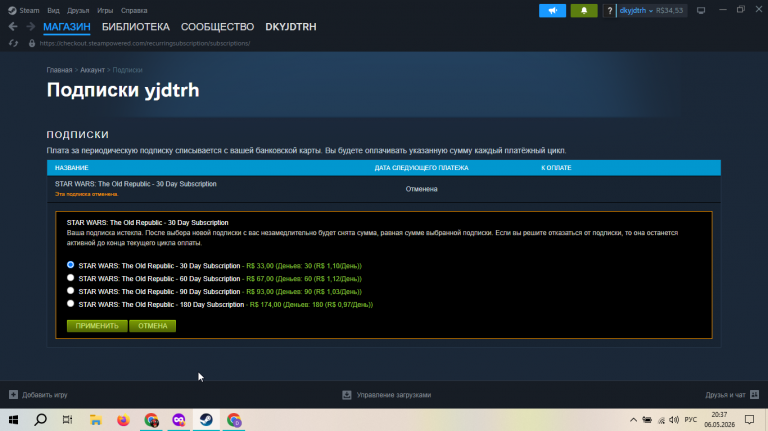The height and width of the screenshot is (431, 768).
Task: Click the НАЗВАНИЕ column header
Action: [x=72, y=168]
